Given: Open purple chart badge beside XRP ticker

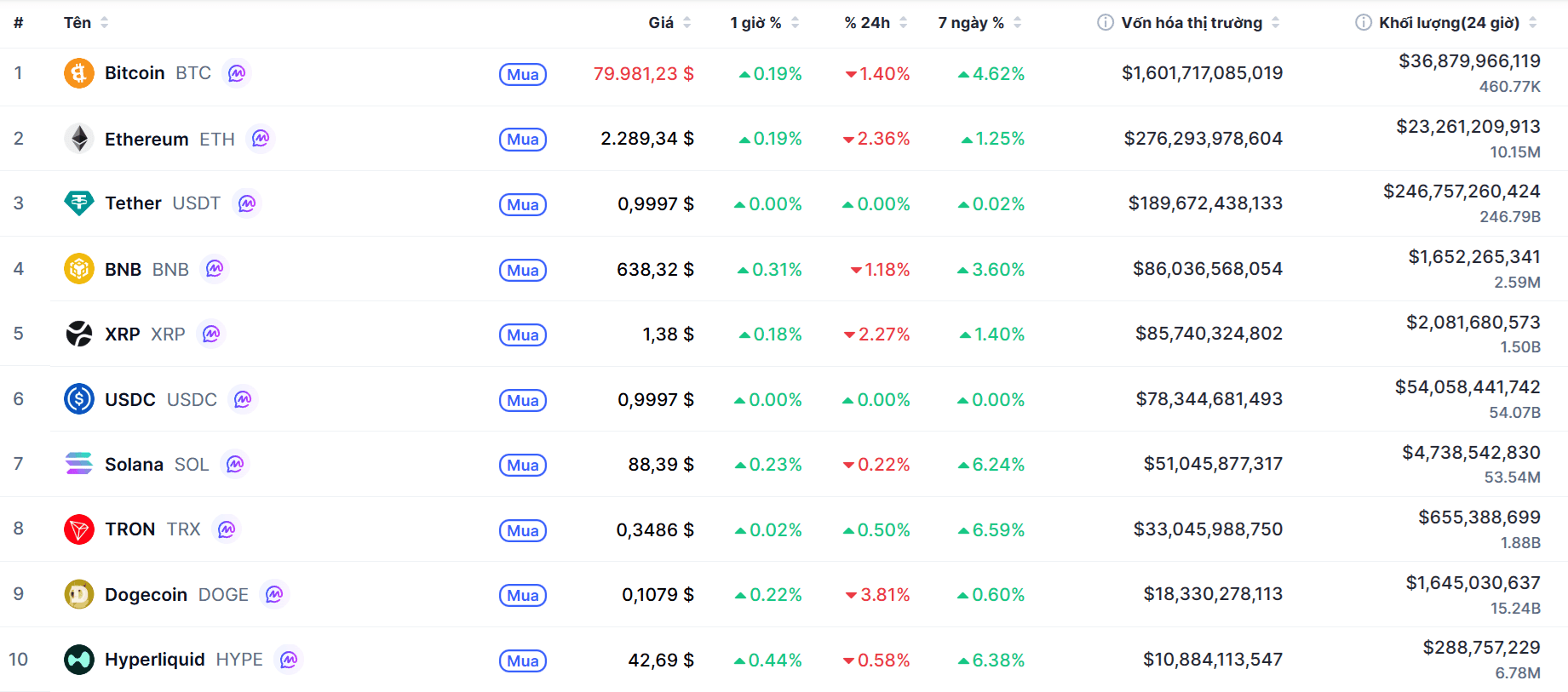Looking at the screenshot, I should (211, 334).
